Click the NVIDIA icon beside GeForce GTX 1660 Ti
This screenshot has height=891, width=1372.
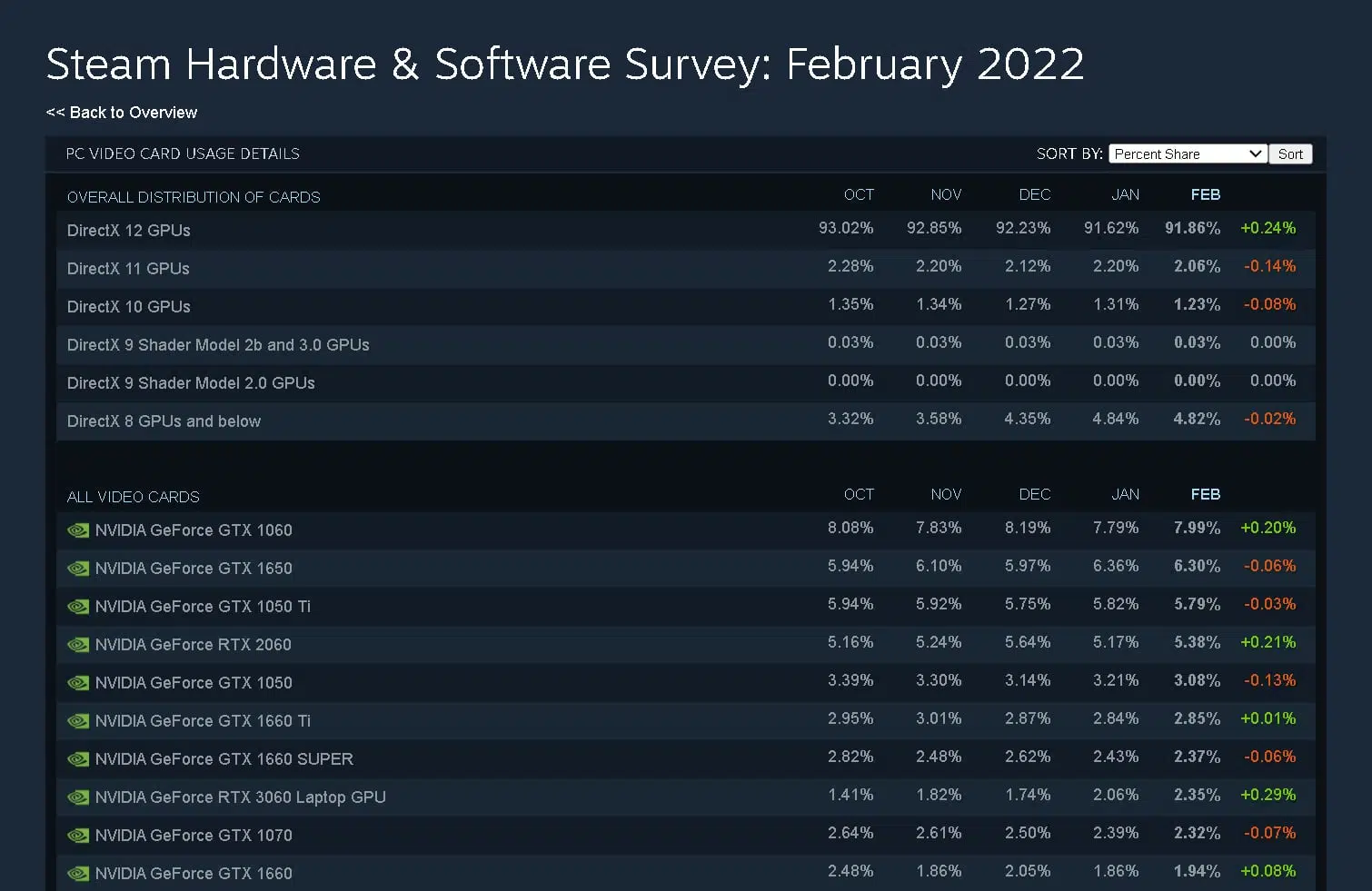point(78,721)
